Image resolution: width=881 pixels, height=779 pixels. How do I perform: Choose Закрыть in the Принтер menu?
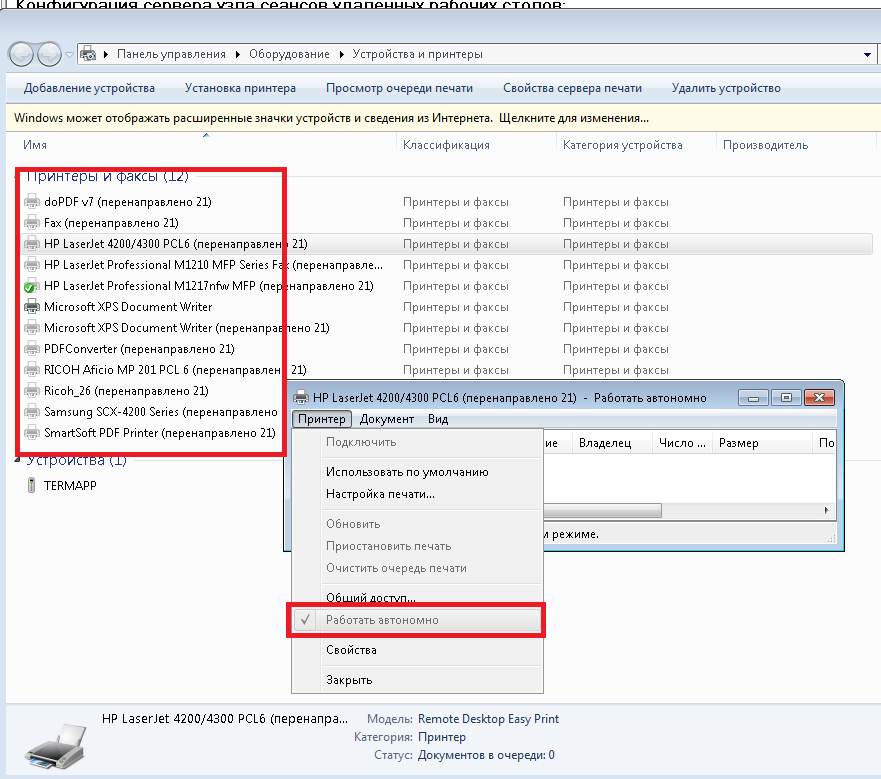click(416, 680)
